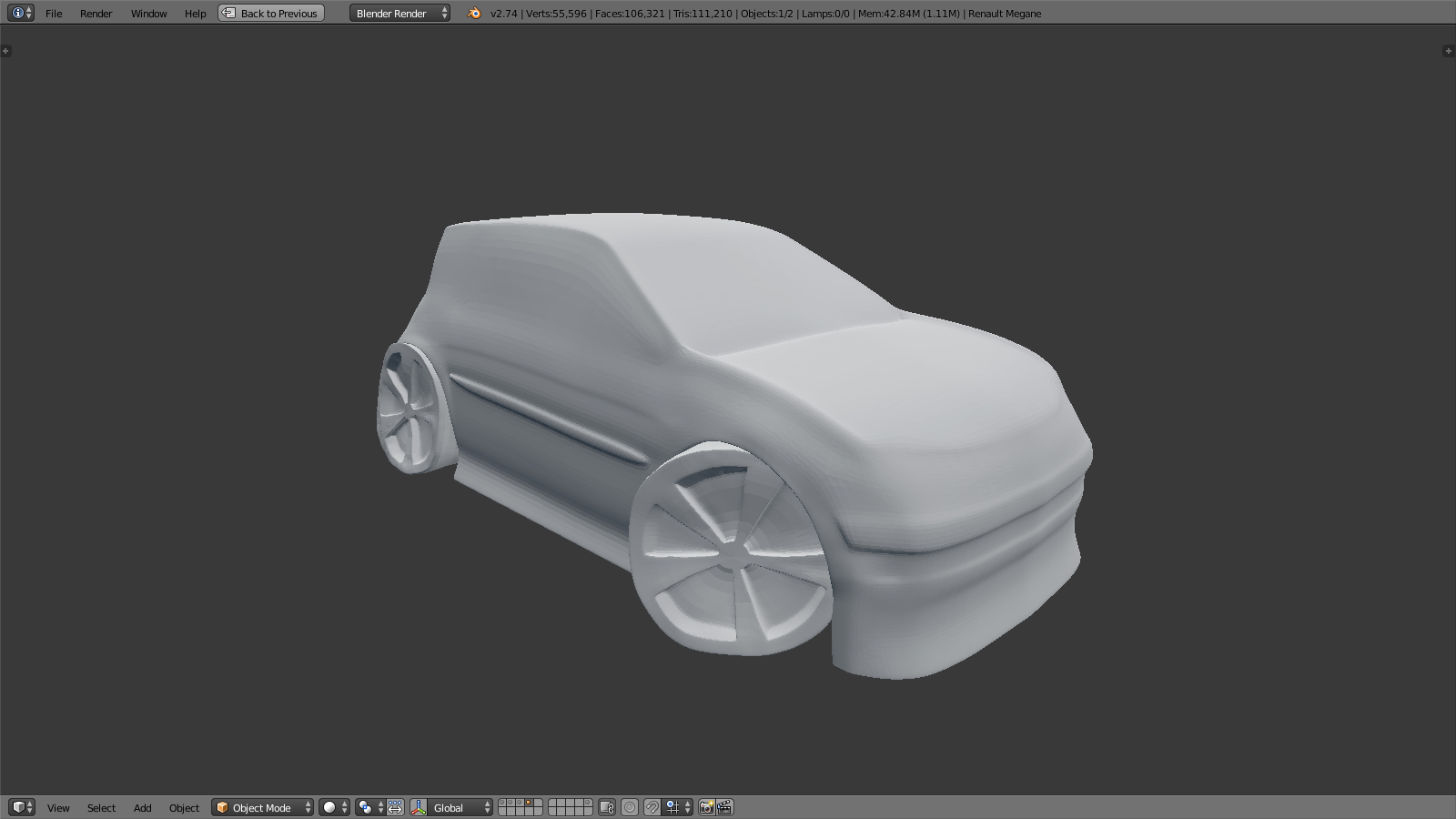Click the Renault Megane object name
The width and height of the screenshot is (1456, 819).
click(1005, 14)
